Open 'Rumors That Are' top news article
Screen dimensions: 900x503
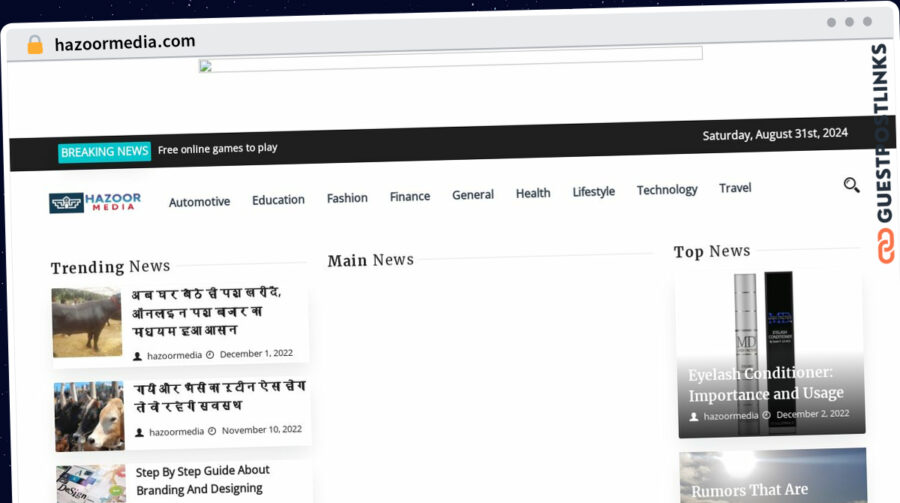click(749, 490)
